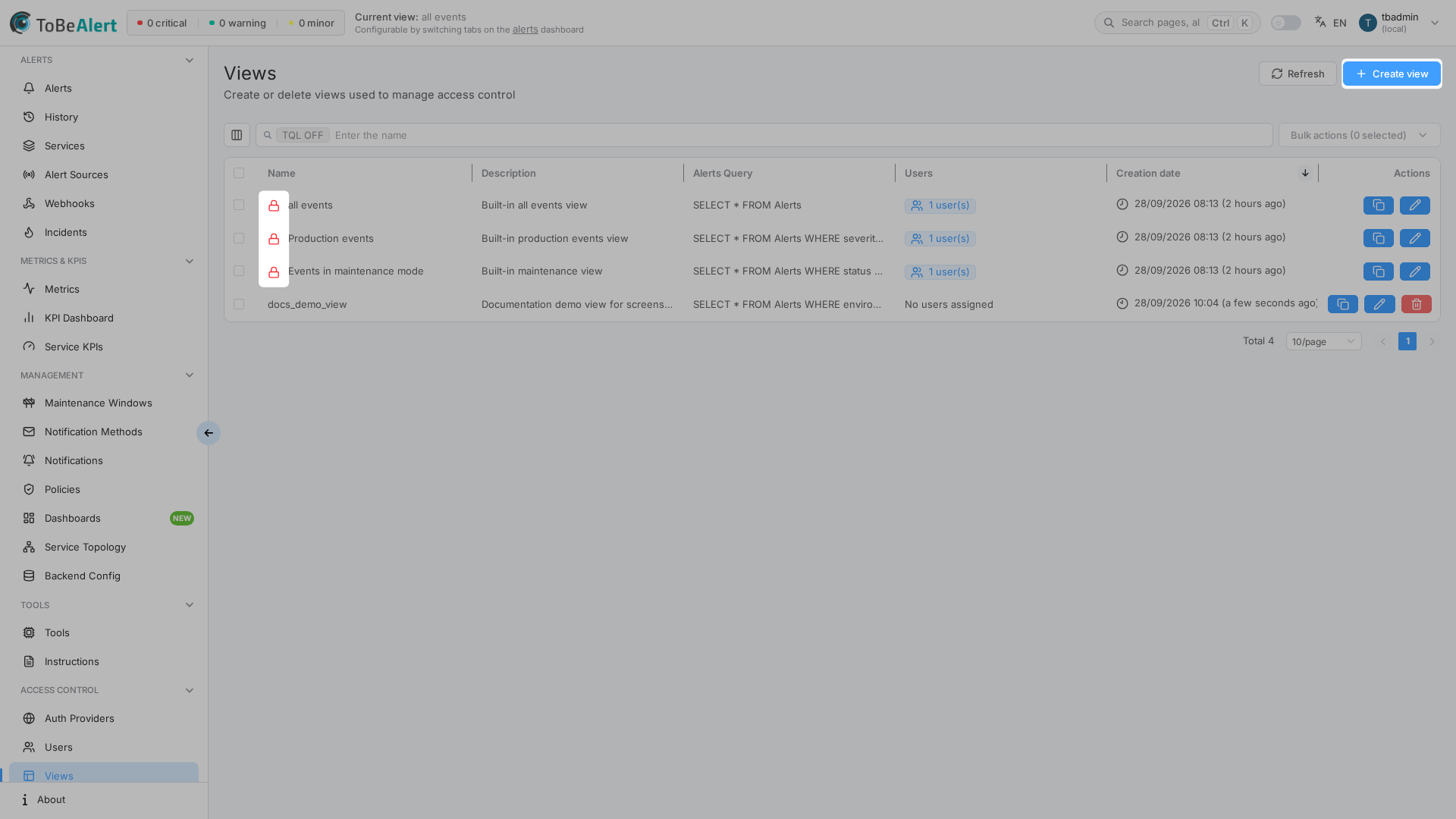Open '1 user(s)' badge for all events

[940, 206]
